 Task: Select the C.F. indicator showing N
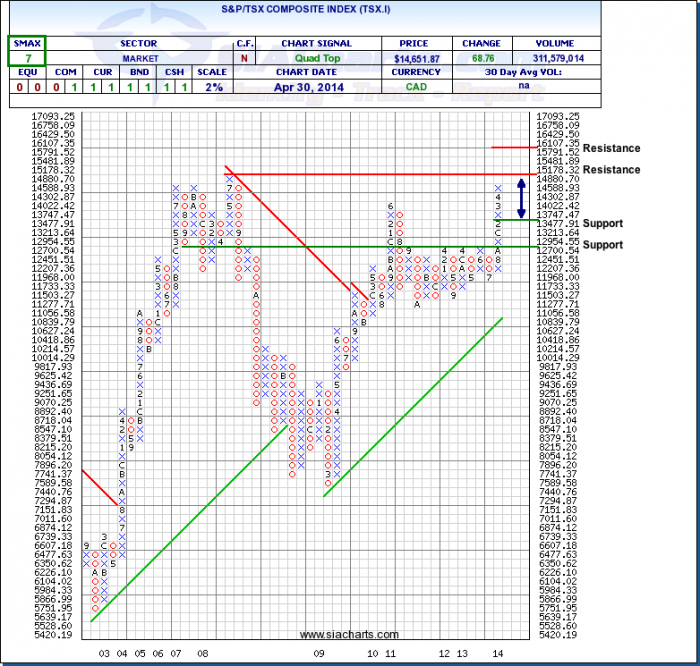click(x=245, y=59)
